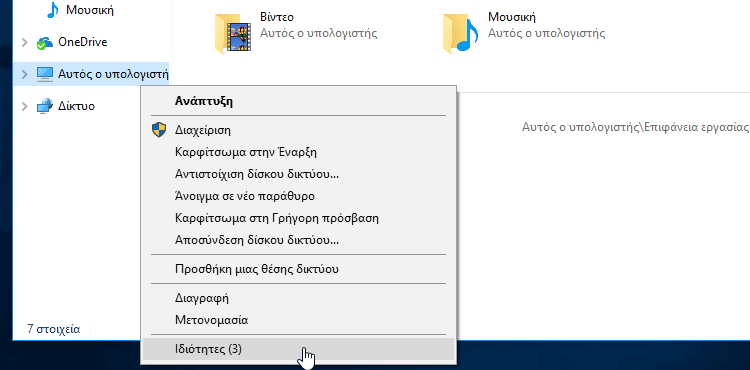Expand the Δίκτυο tree node

coord(25,106)
